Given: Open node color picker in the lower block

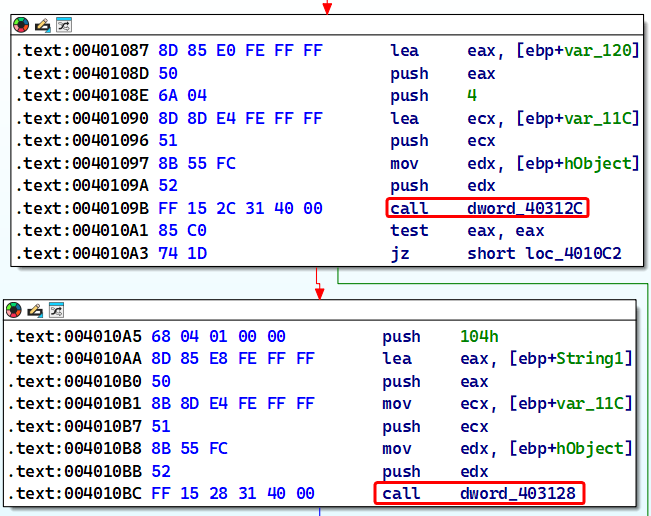Looking at the screenshot, I should coord(15,312).
